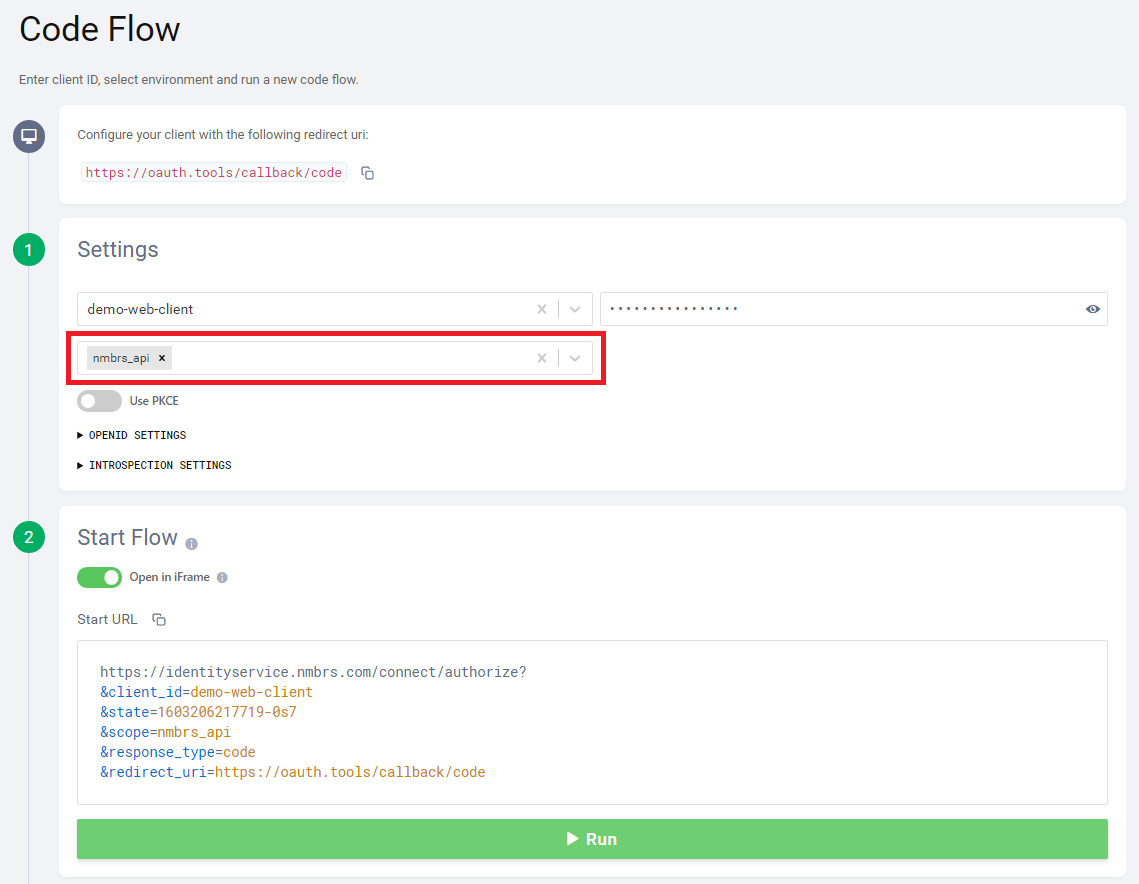Click the step 2 circle next to Start Flow
The image size is (1139, 884).
28,537
